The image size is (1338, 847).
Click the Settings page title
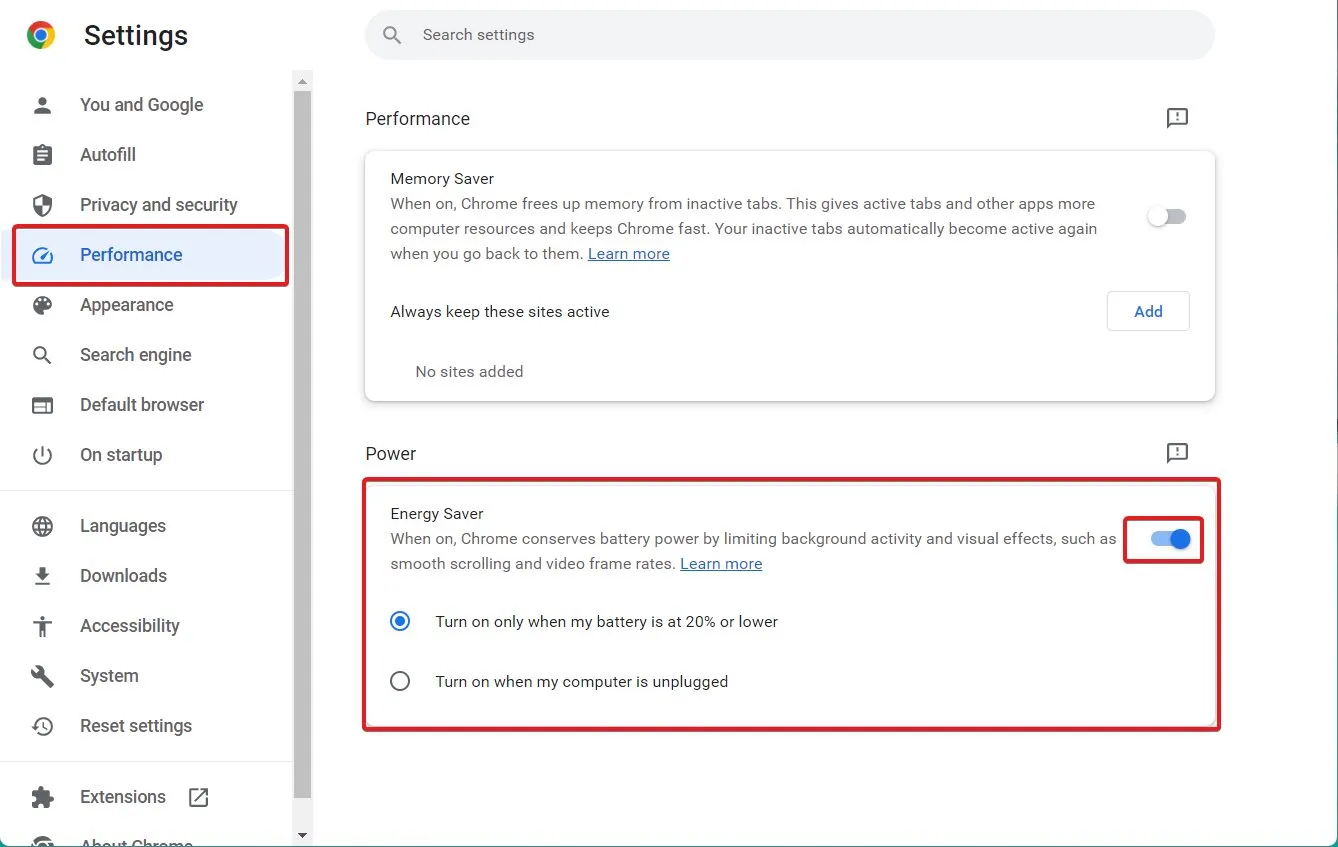(136, 36)
